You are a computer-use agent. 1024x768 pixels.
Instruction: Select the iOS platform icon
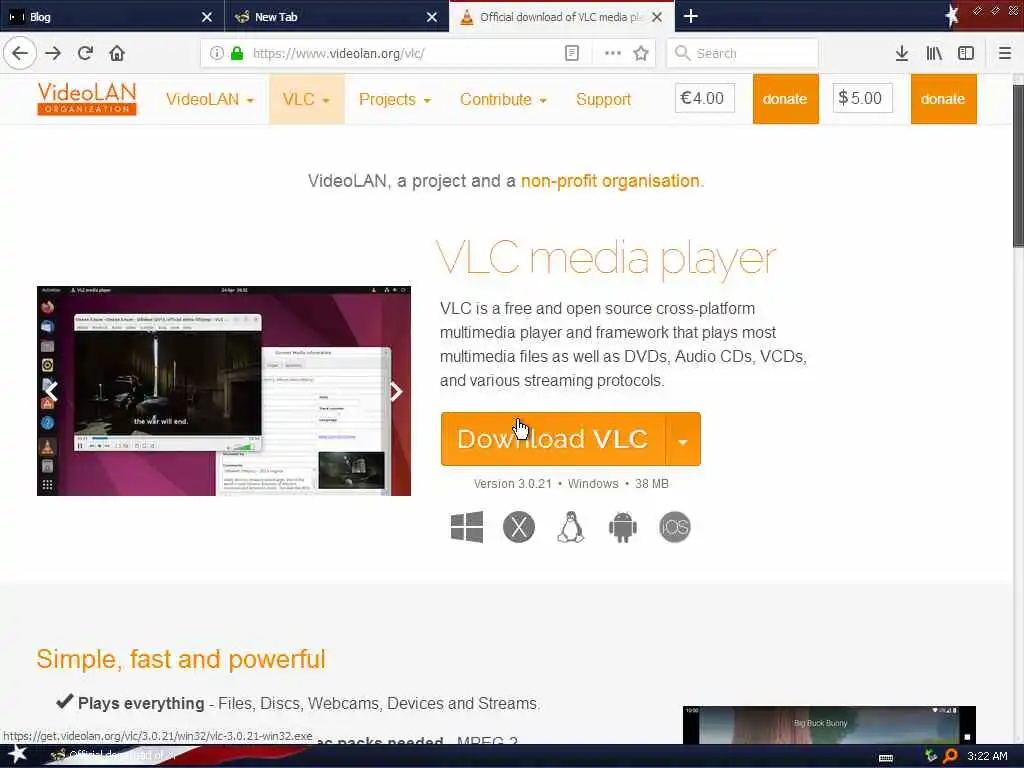(x=675, y=526)
